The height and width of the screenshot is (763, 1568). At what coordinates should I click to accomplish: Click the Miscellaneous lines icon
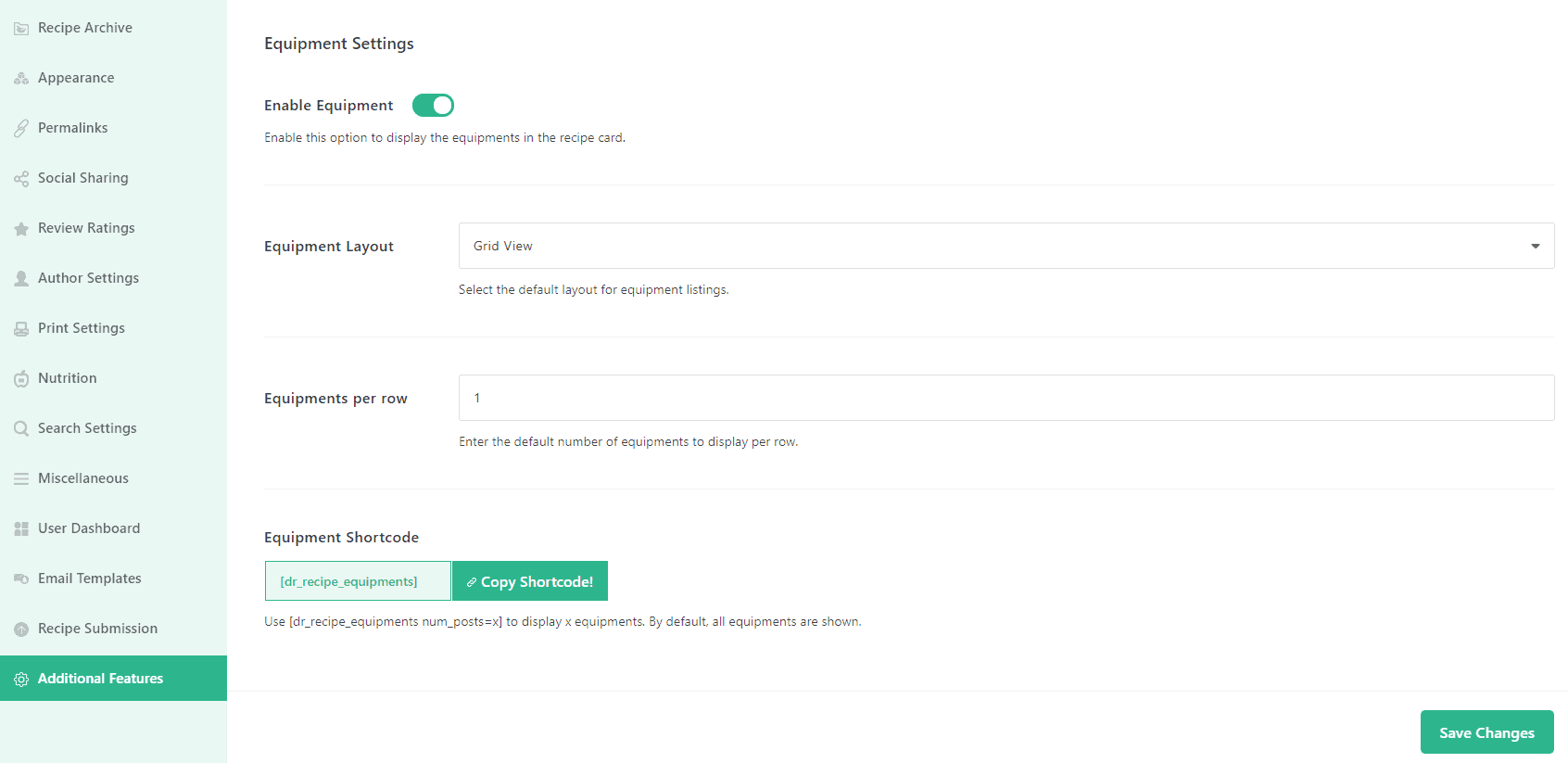pyautogui.click(x=21, y=479)
